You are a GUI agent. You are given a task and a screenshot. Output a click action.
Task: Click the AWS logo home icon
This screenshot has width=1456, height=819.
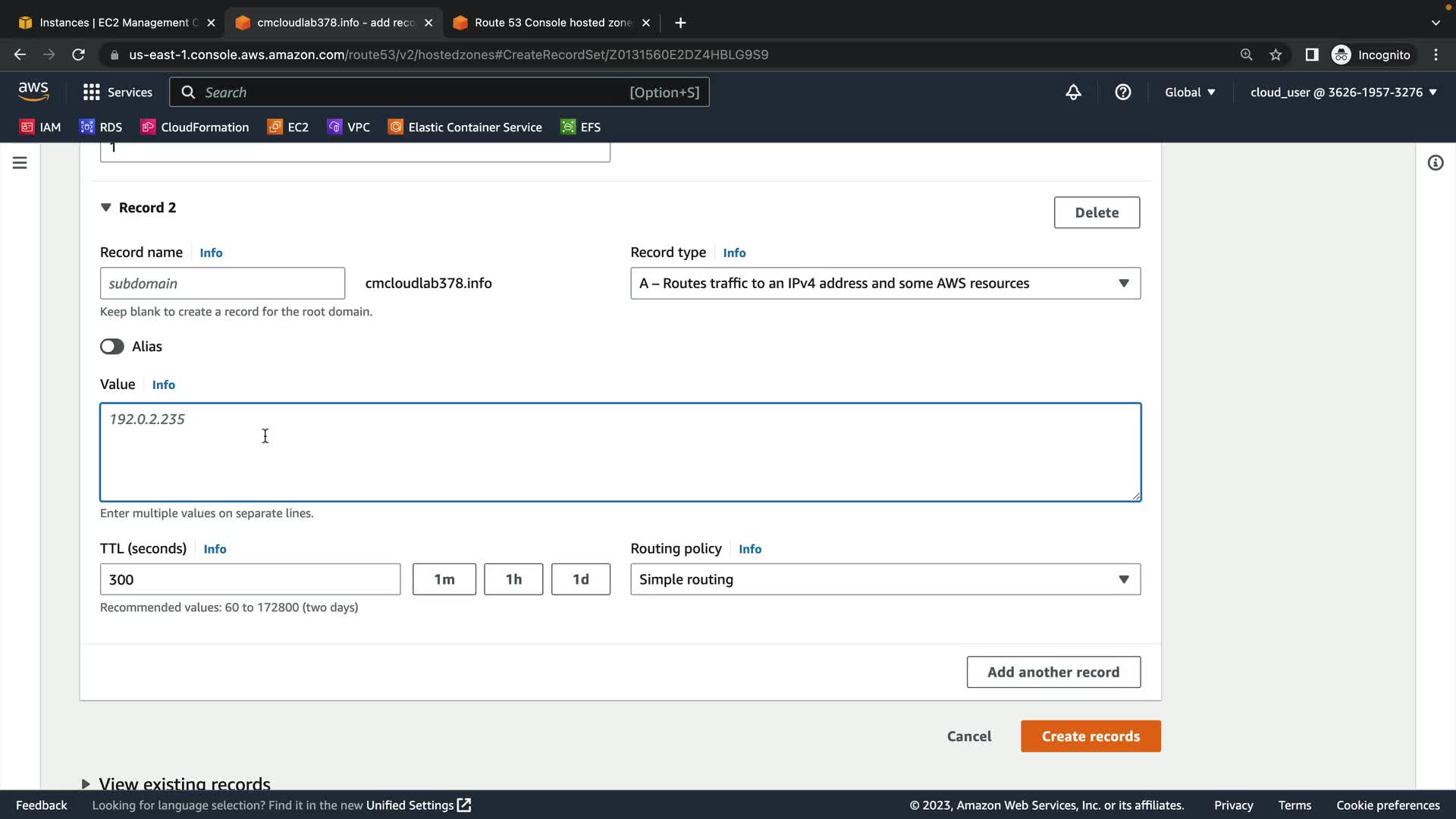point(33,91)
